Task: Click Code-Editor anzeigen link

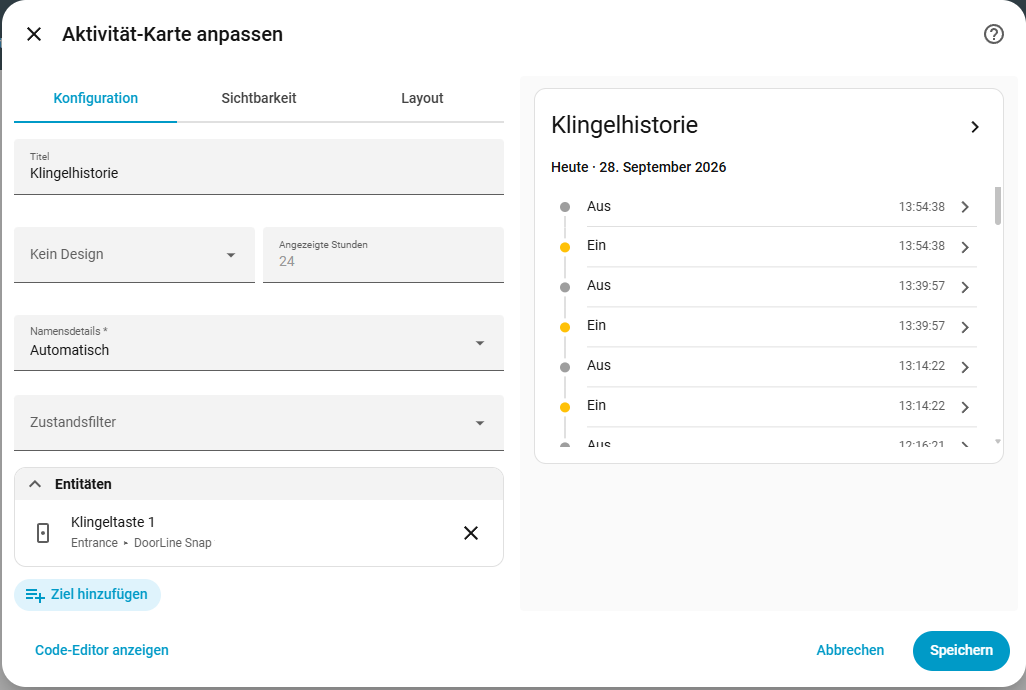Action: pos(101,650)
